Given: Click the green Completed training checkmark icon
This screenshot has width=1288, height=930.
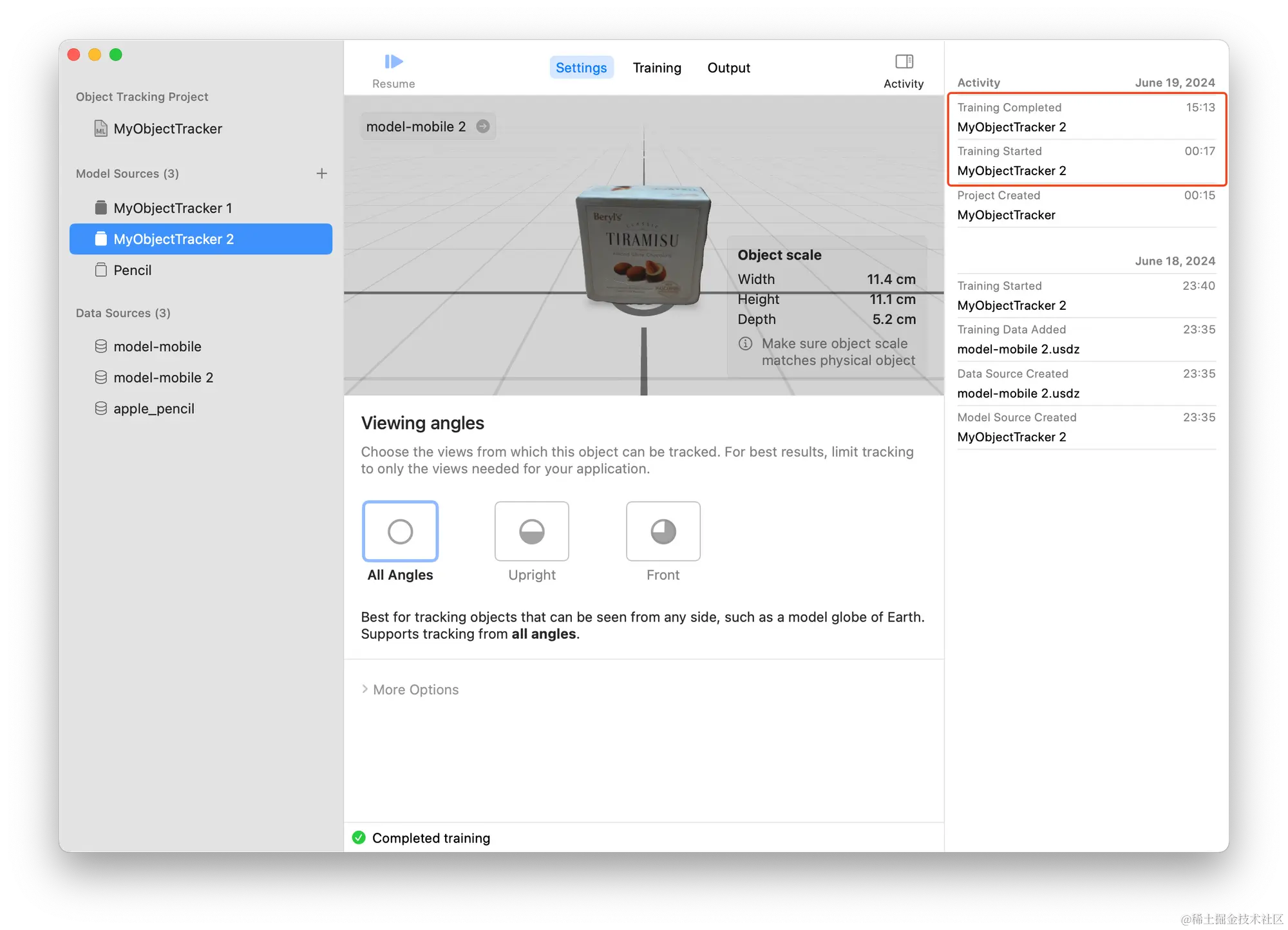Looking at the screenshot, I should (359, 837).
